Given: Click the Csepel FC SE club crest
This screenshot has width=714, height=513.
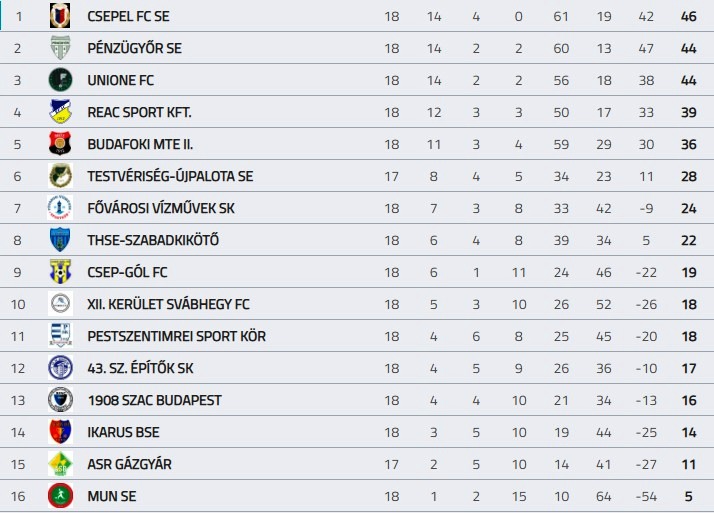Looking at the screenshot, I should [x=60, y=16].
